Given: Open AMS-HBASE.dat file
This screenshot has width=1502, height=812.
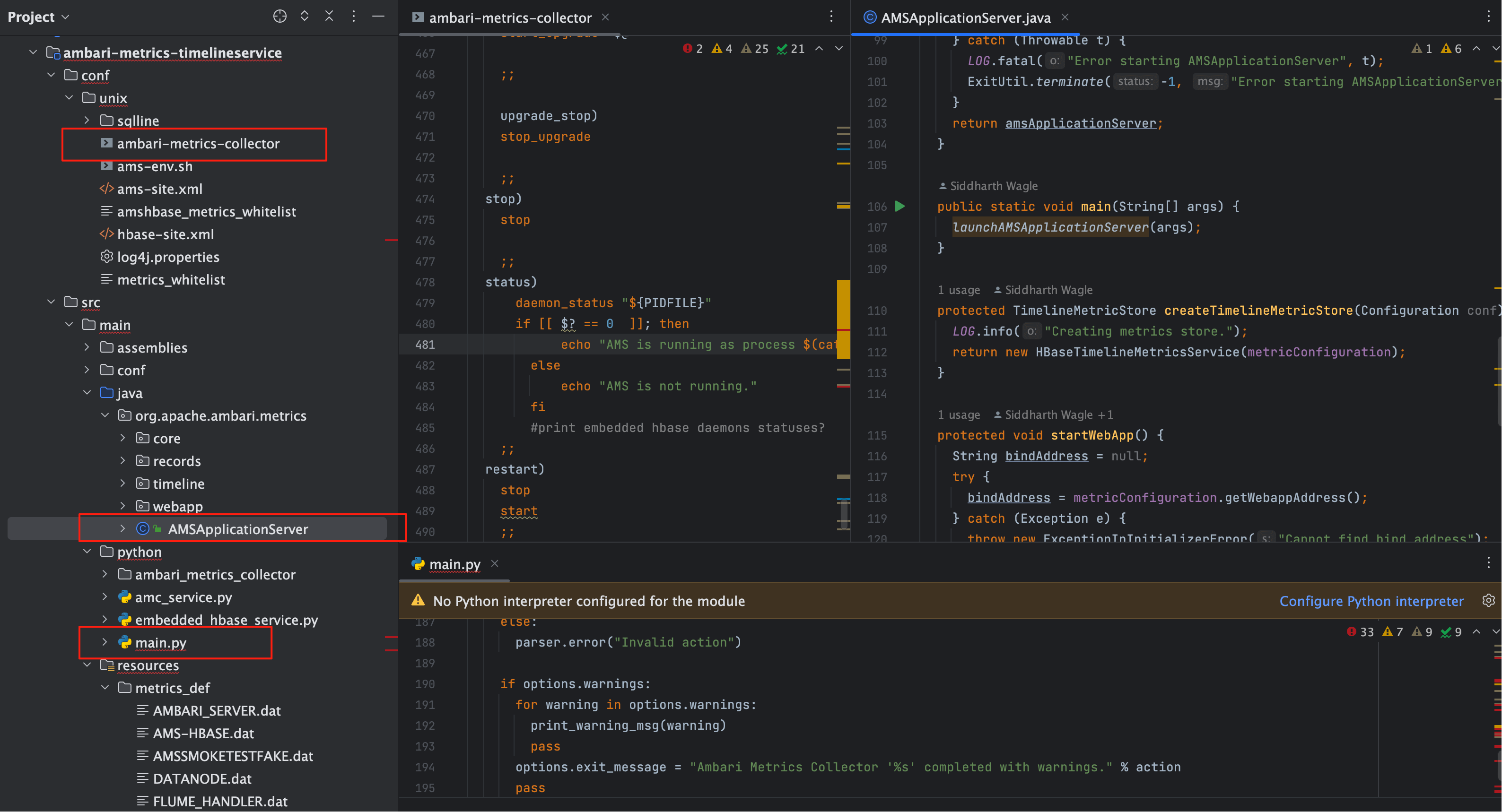Looking at the screenshot, I should pos(203,734).
